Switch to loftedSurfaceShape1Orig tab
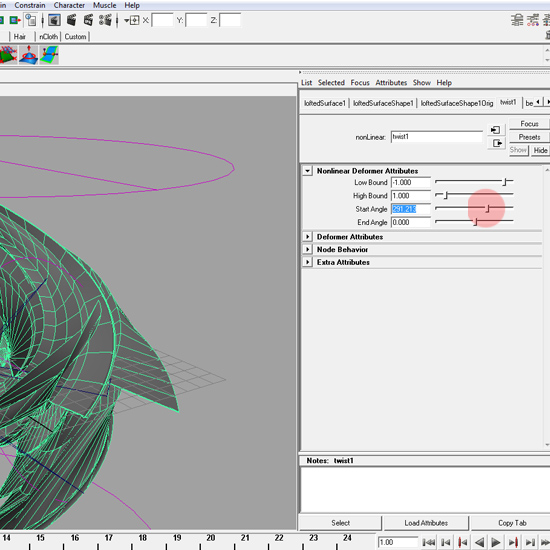The height and width of the screenshot is (550, 550). [x=457, y=103]
